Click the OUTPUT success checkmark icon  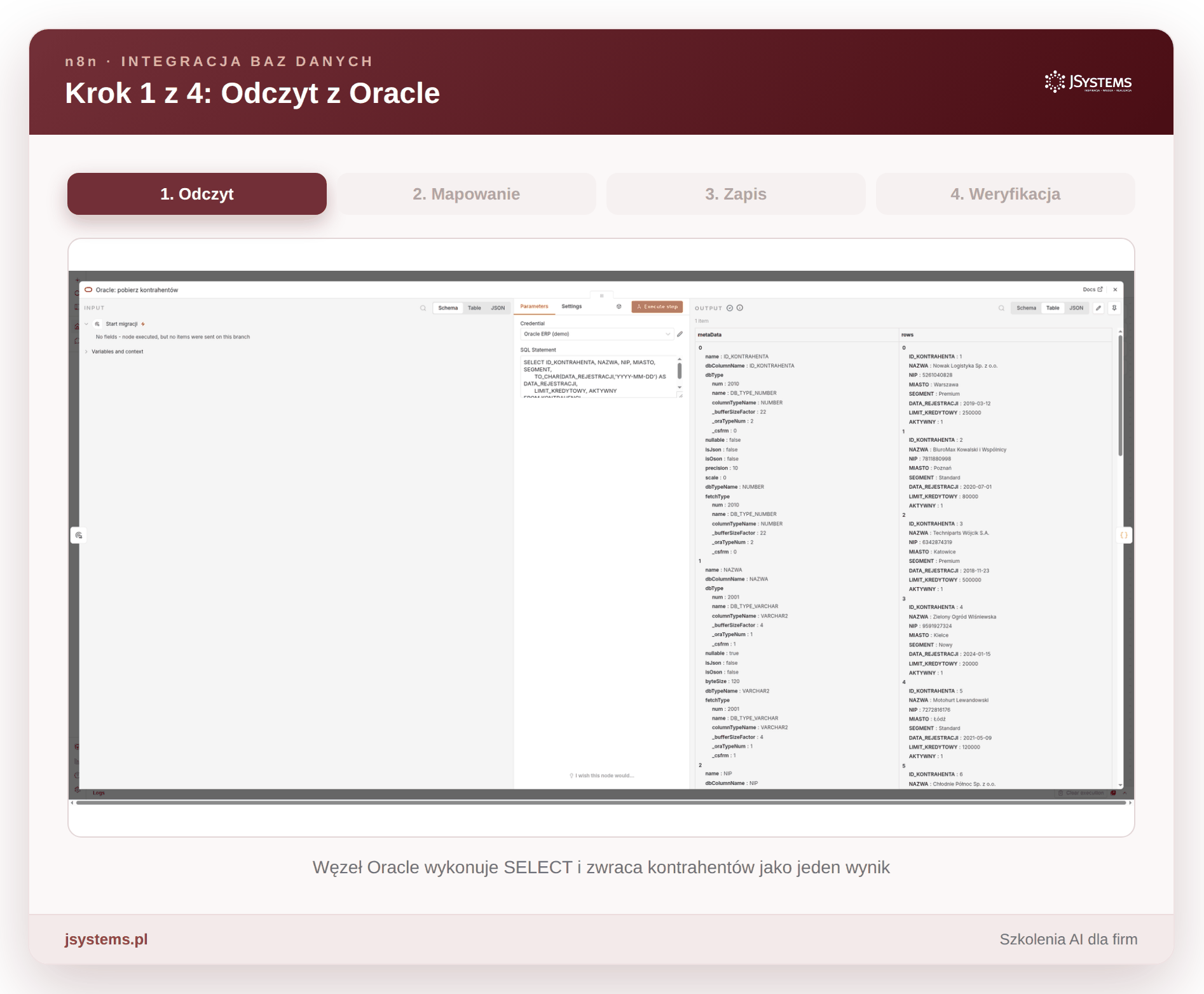click(x=730, y=308)
